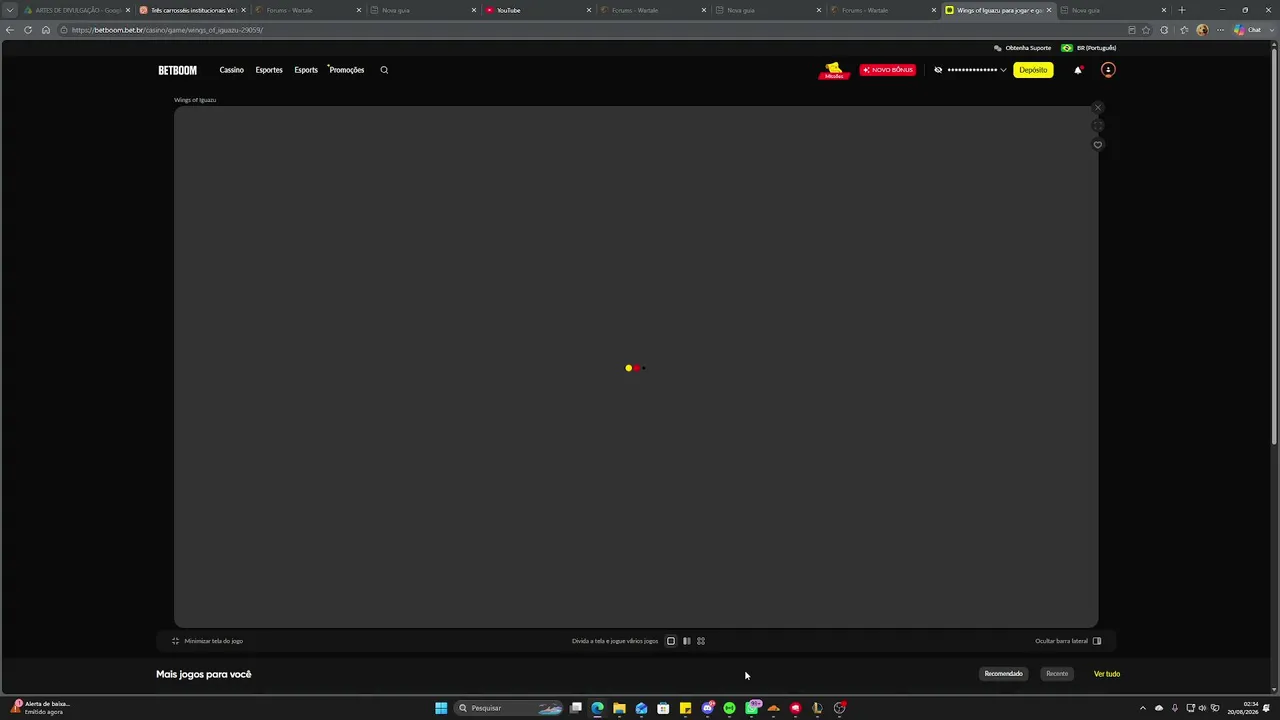Select four-grid split layout icon
The image size is (1280, 720).
click(x=701, y=641)
